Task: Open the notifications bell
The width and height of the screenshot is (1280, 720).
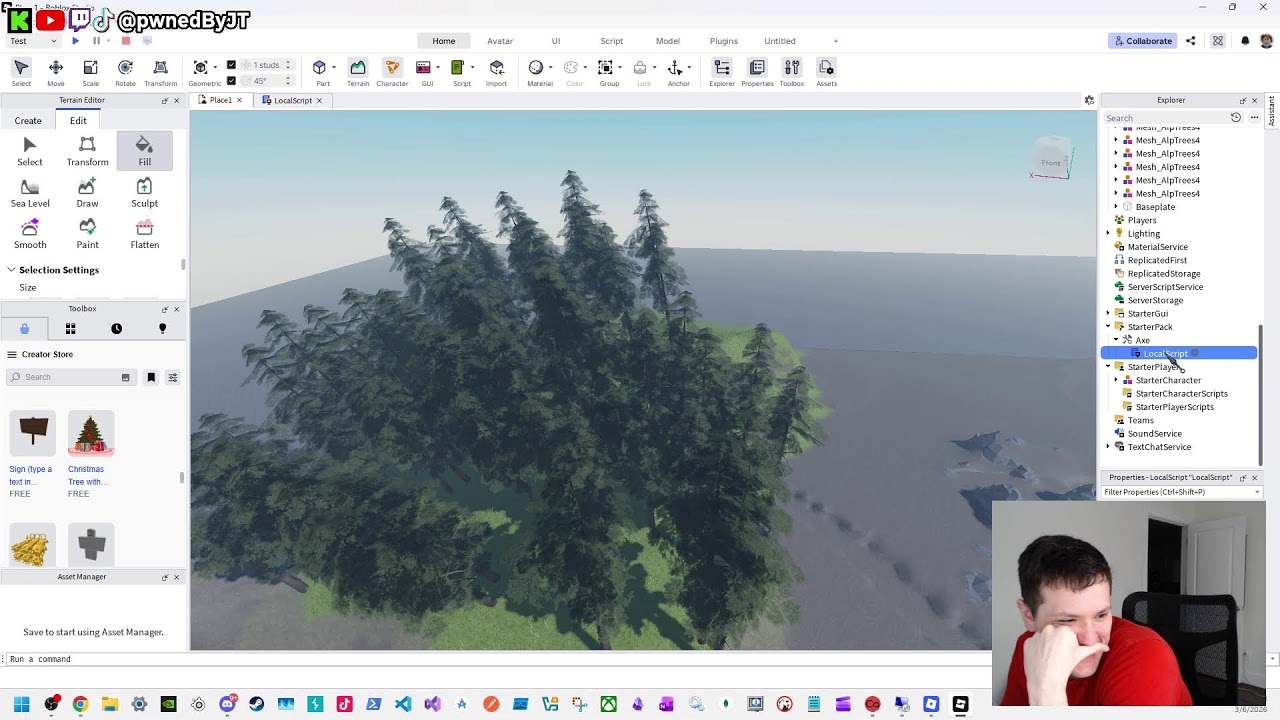Action: pos(1245,41)
